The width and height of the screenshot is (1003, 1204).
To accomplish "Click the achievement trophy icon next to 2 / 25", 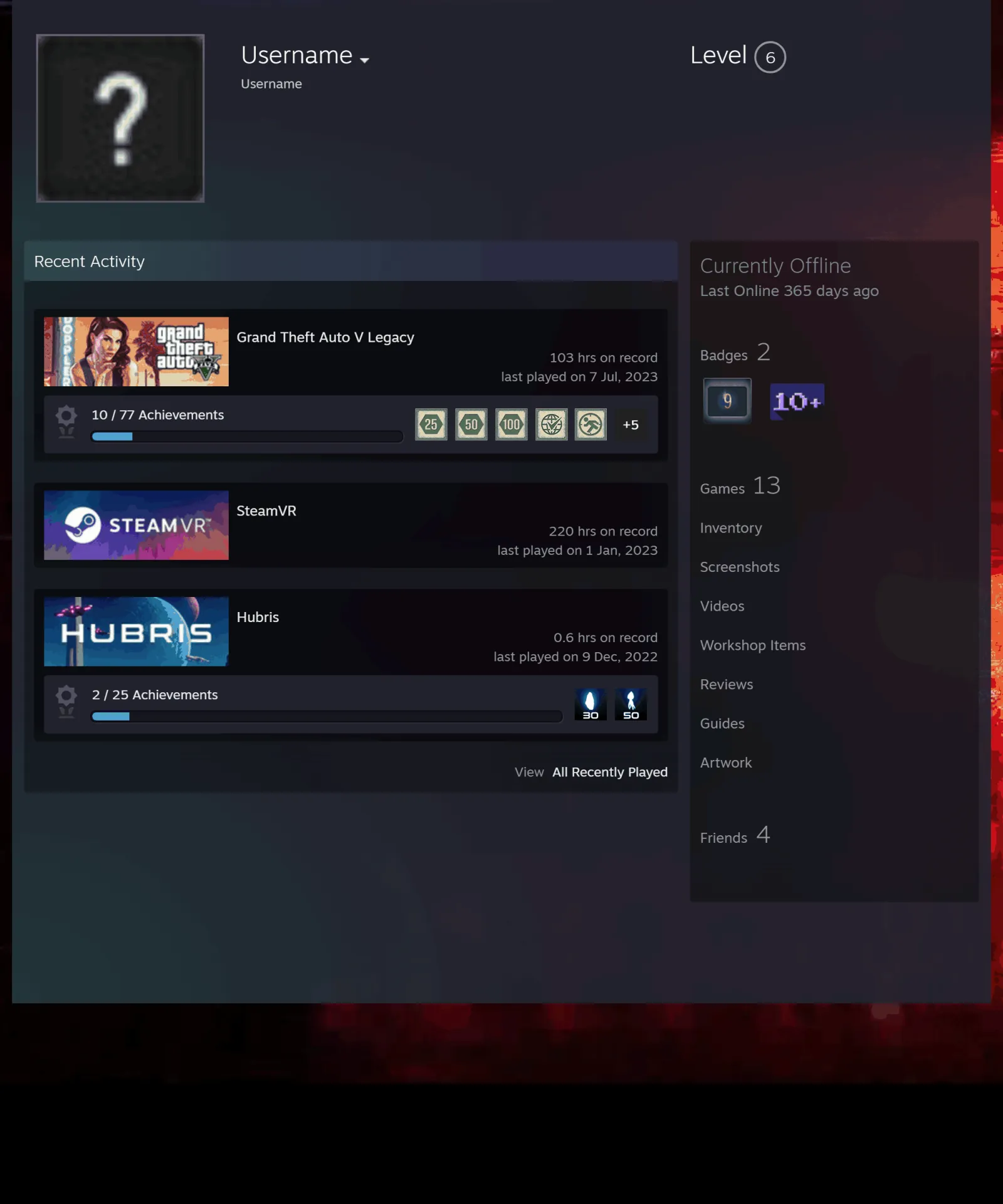I will tap(66, 701).
